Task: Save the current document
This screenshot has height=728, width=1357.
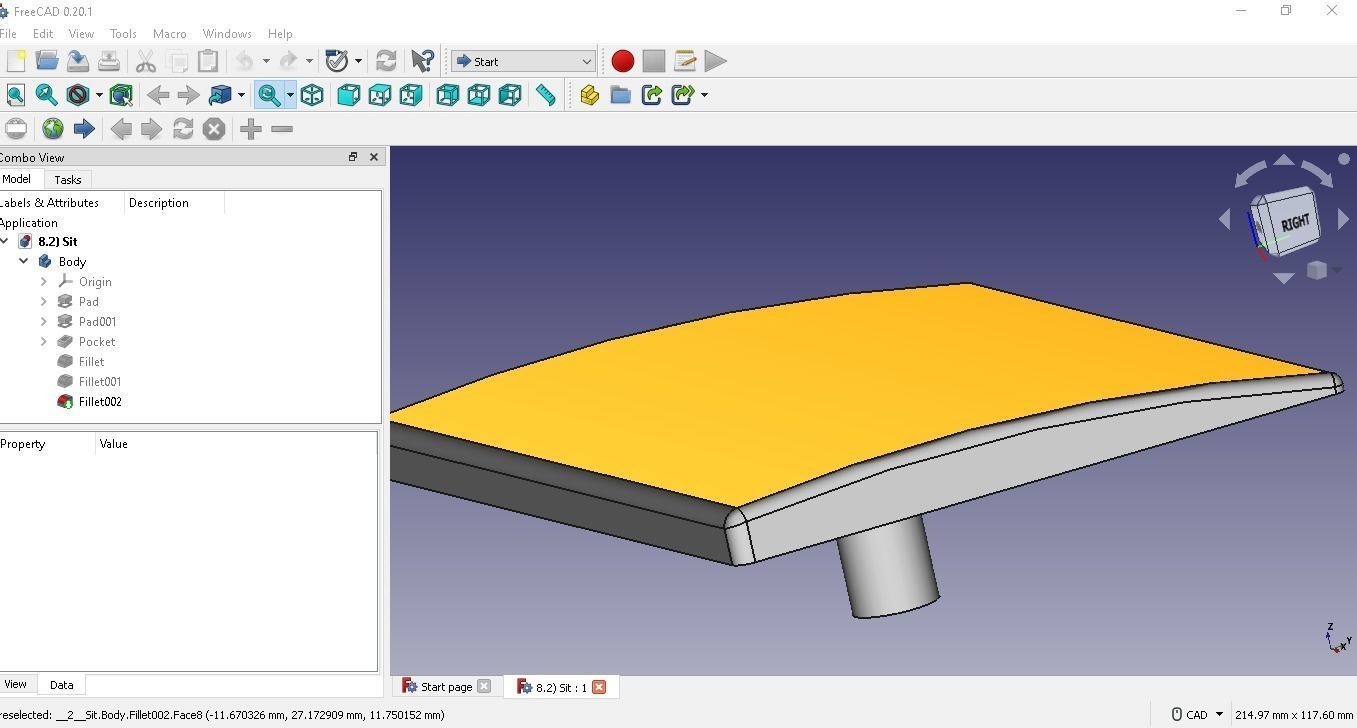Action: point(77,61)
